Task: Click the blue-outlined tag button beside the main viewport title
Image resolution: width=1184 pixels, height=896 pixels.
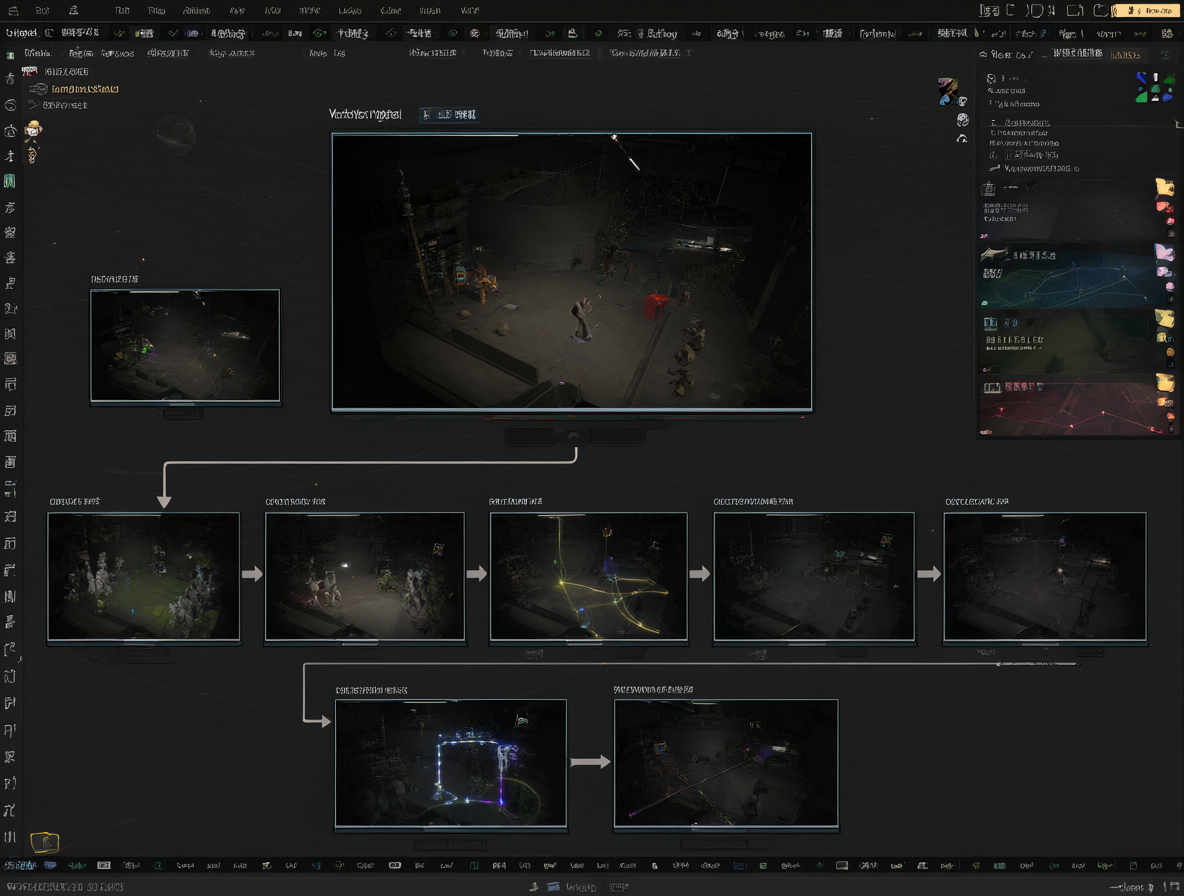Action: [449, 115]
